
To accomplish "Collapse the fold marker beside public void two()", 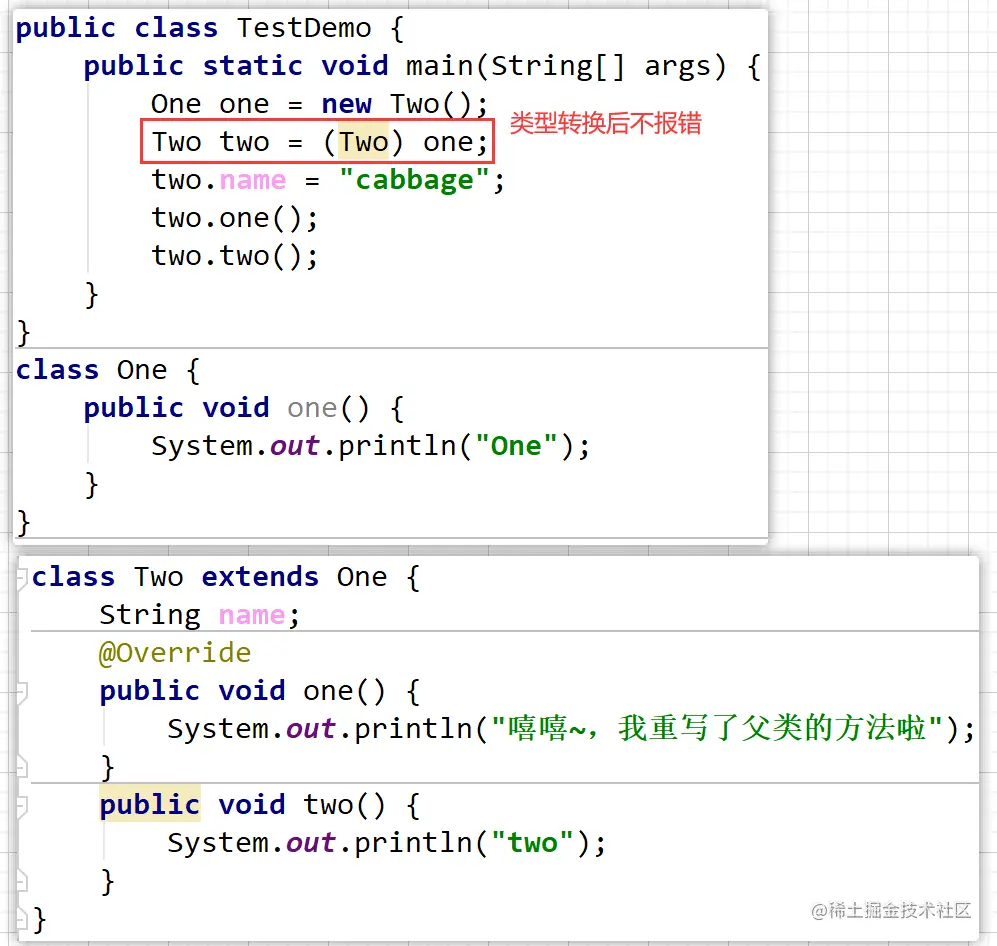I will pyautogui.click(x=22, y=806).
